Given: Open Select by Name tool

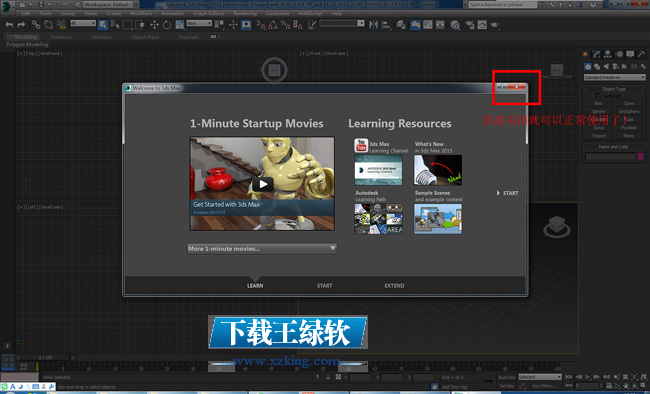Looking at the screenshot, I should [x=115, y=25].
